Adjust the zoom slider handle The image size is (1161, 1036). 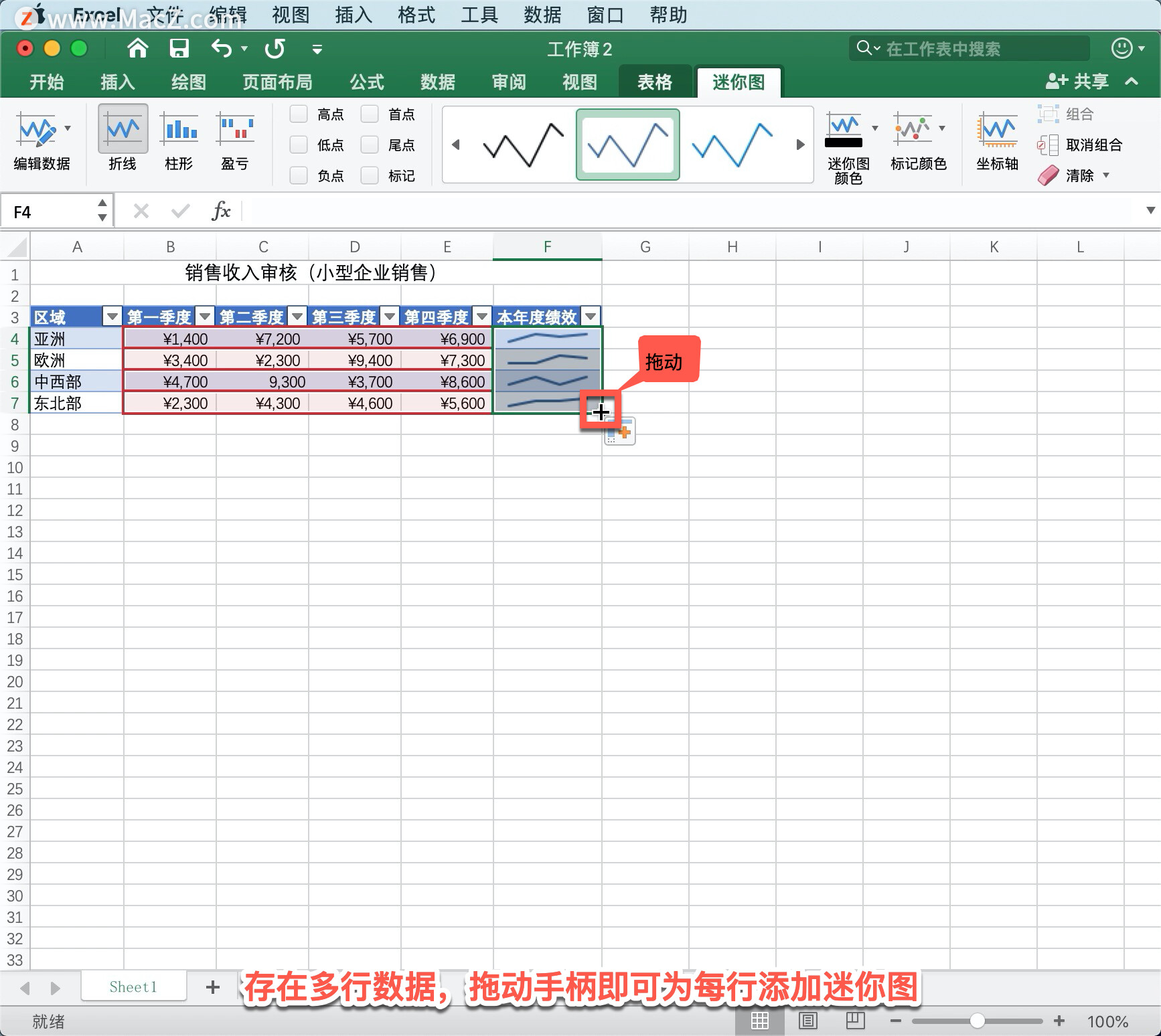pyautogui.click(x=977, y=1021)
